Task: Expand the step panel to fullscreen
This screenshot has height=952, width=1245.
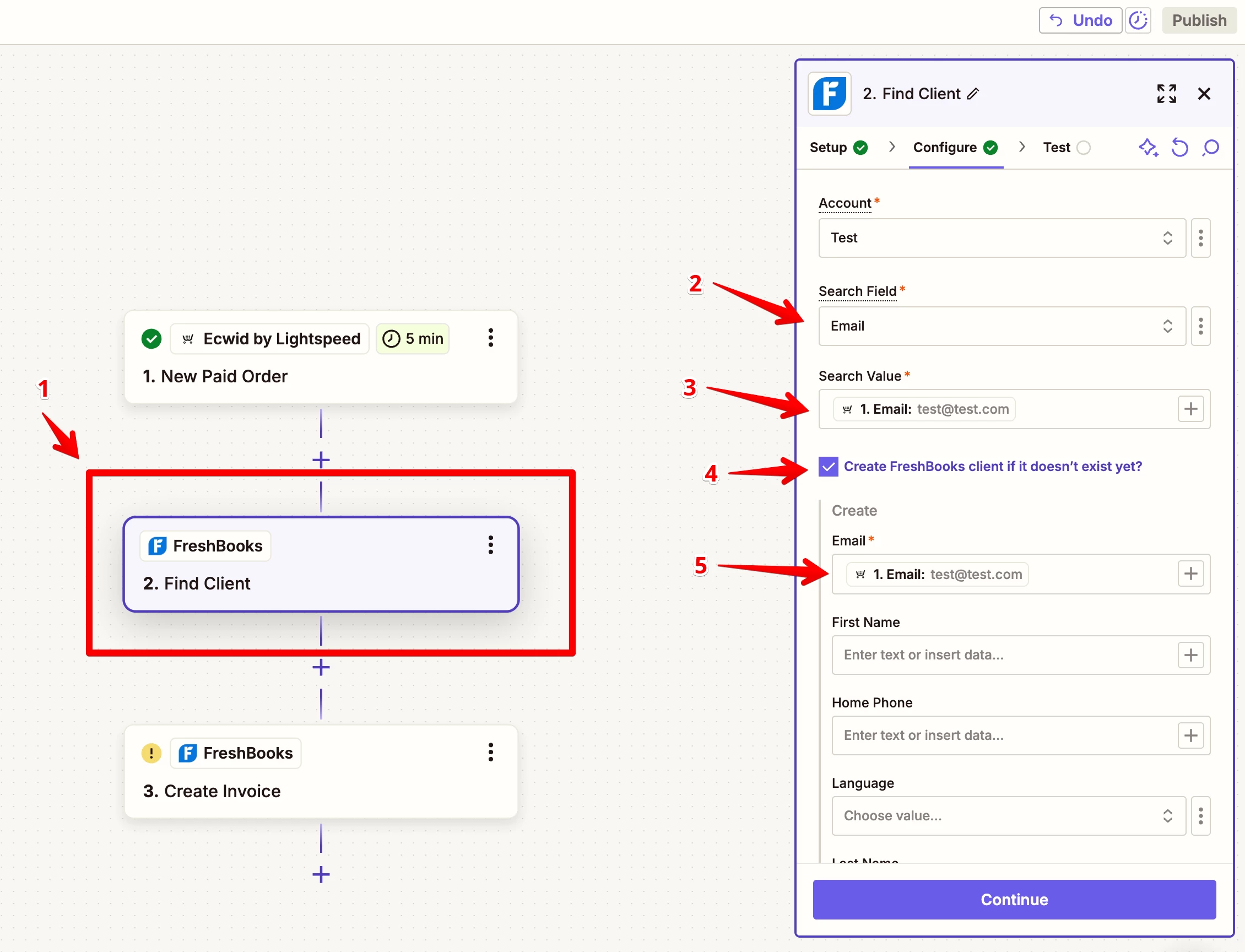Action: click(x=1166, y=94)
